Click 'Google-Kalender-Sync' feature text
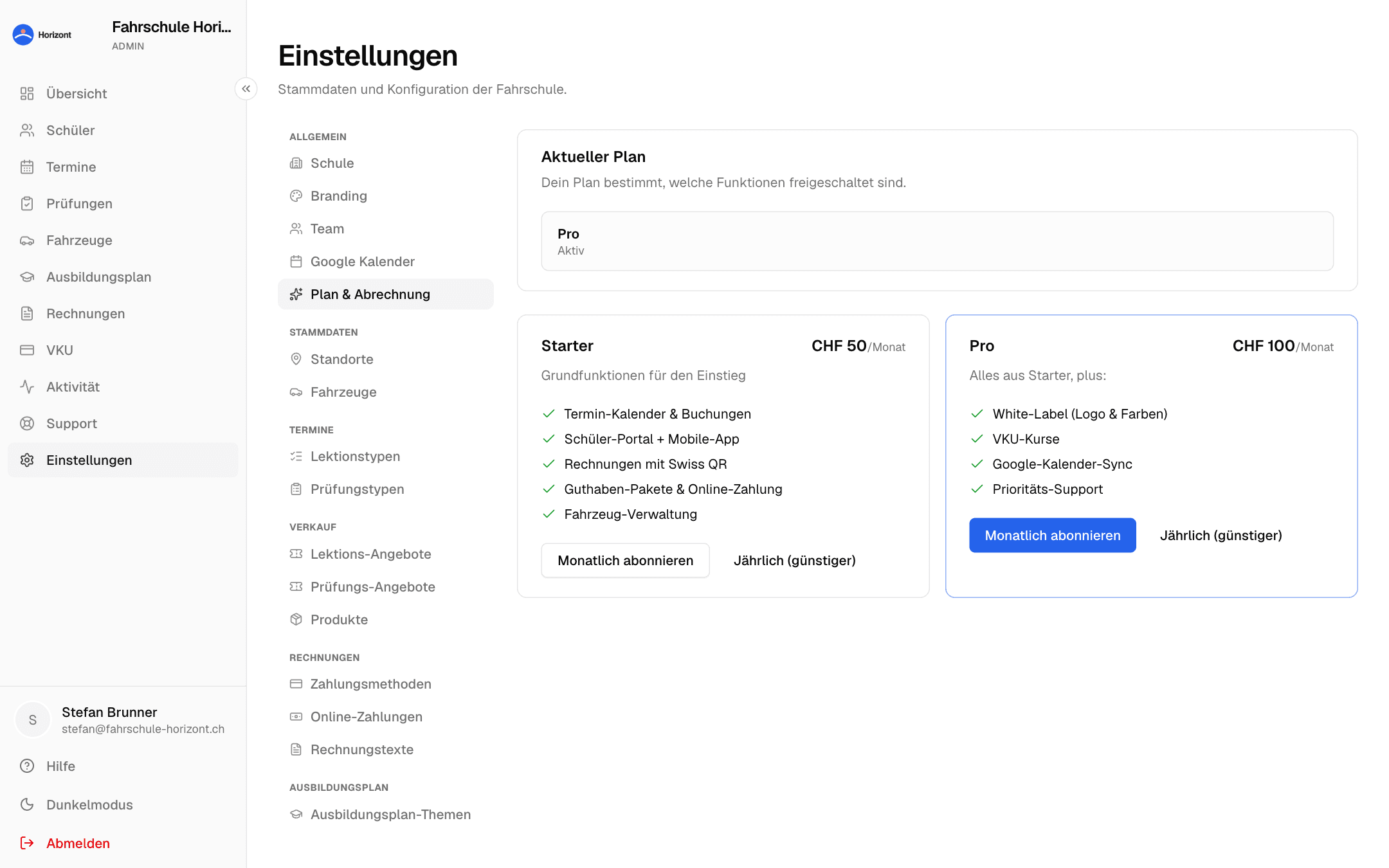 [1062, 464]
